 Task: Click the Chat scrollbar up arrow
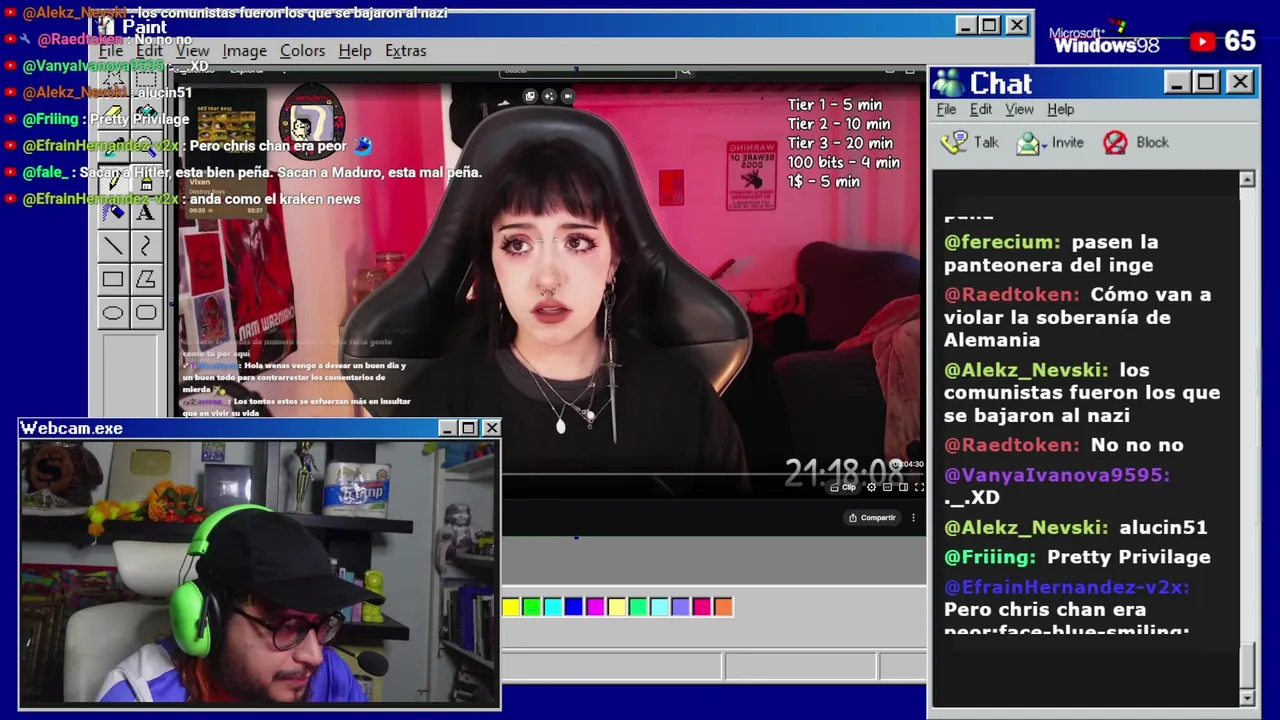click(1247, 179)
